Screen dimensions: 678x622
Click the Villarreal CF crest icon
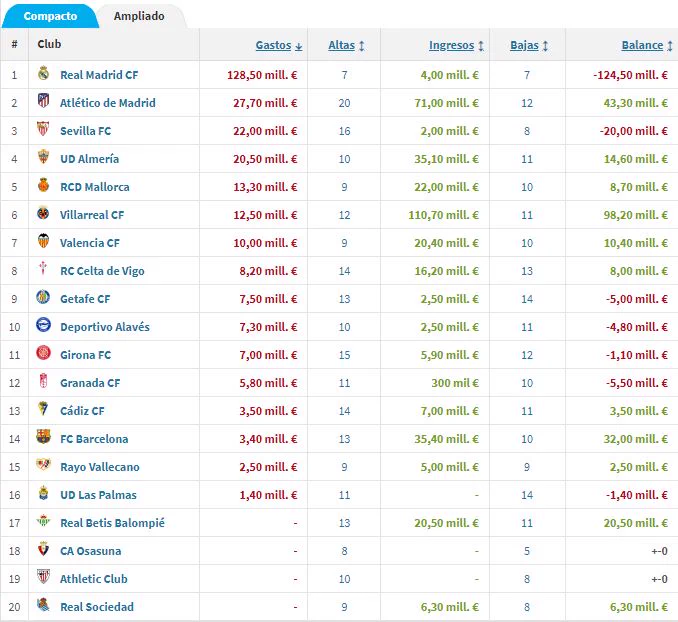click(43, 213)
